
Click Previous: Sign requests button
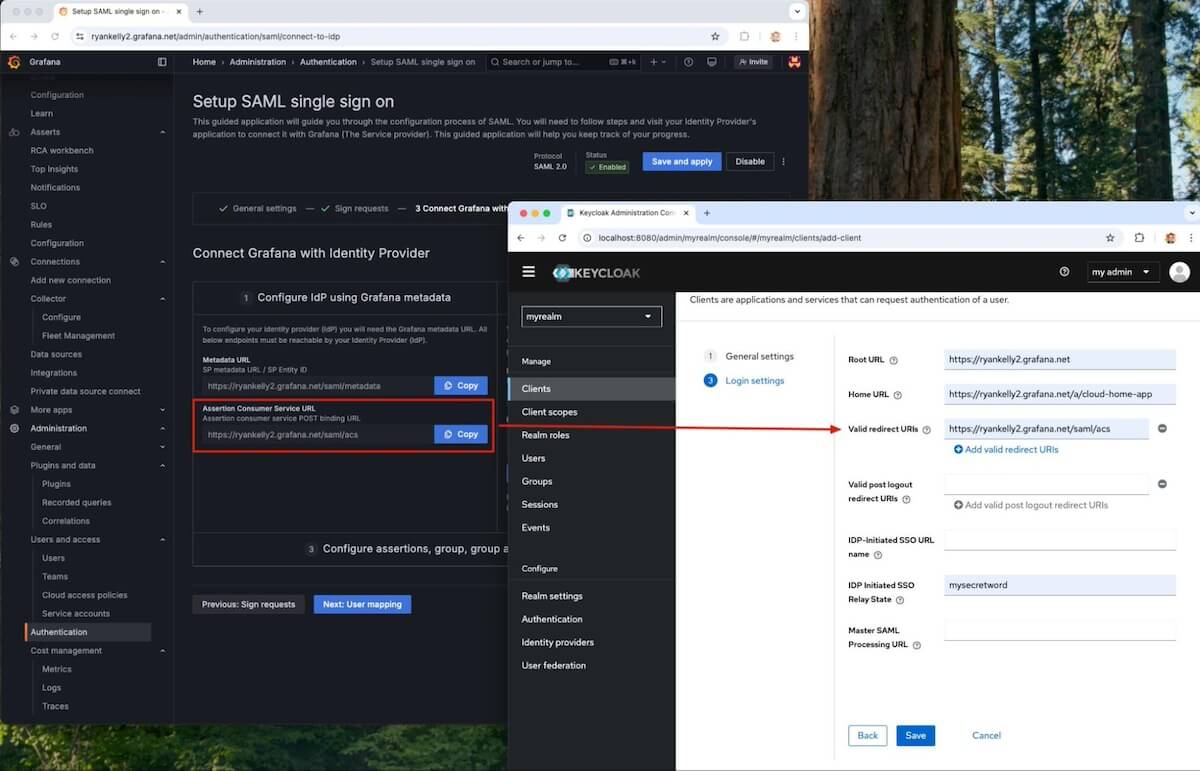(x=249, y=604)
